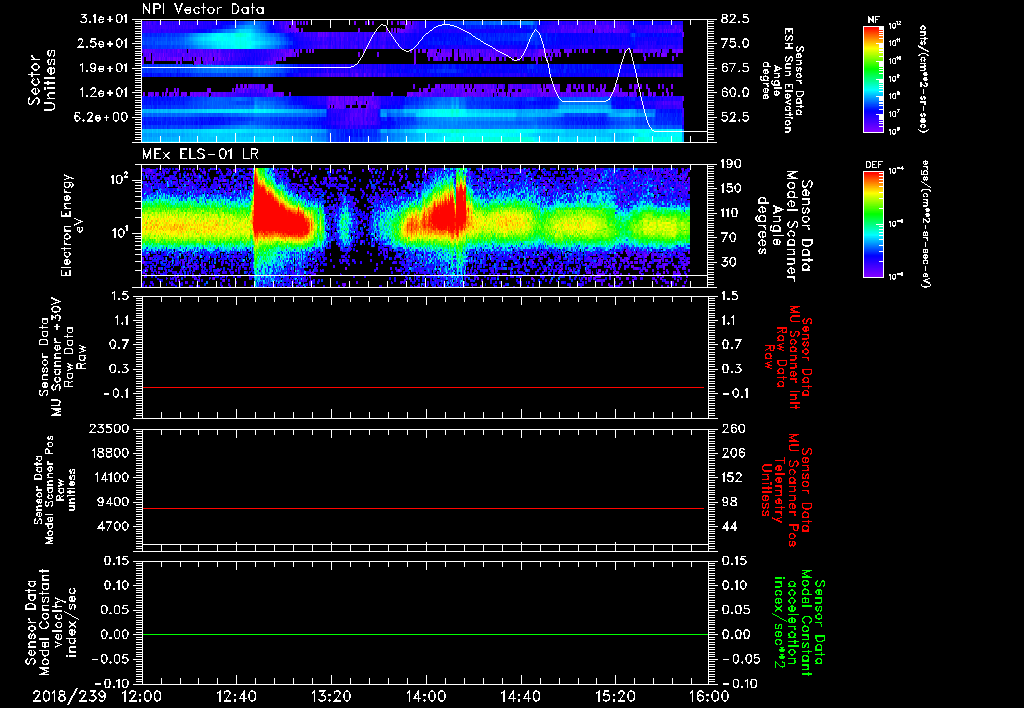Image resolution: width=1024 pixels, height=708 pixels.
Task: Select the 'MU Scanner +30V' axis label
Action: tap(63, 357)
